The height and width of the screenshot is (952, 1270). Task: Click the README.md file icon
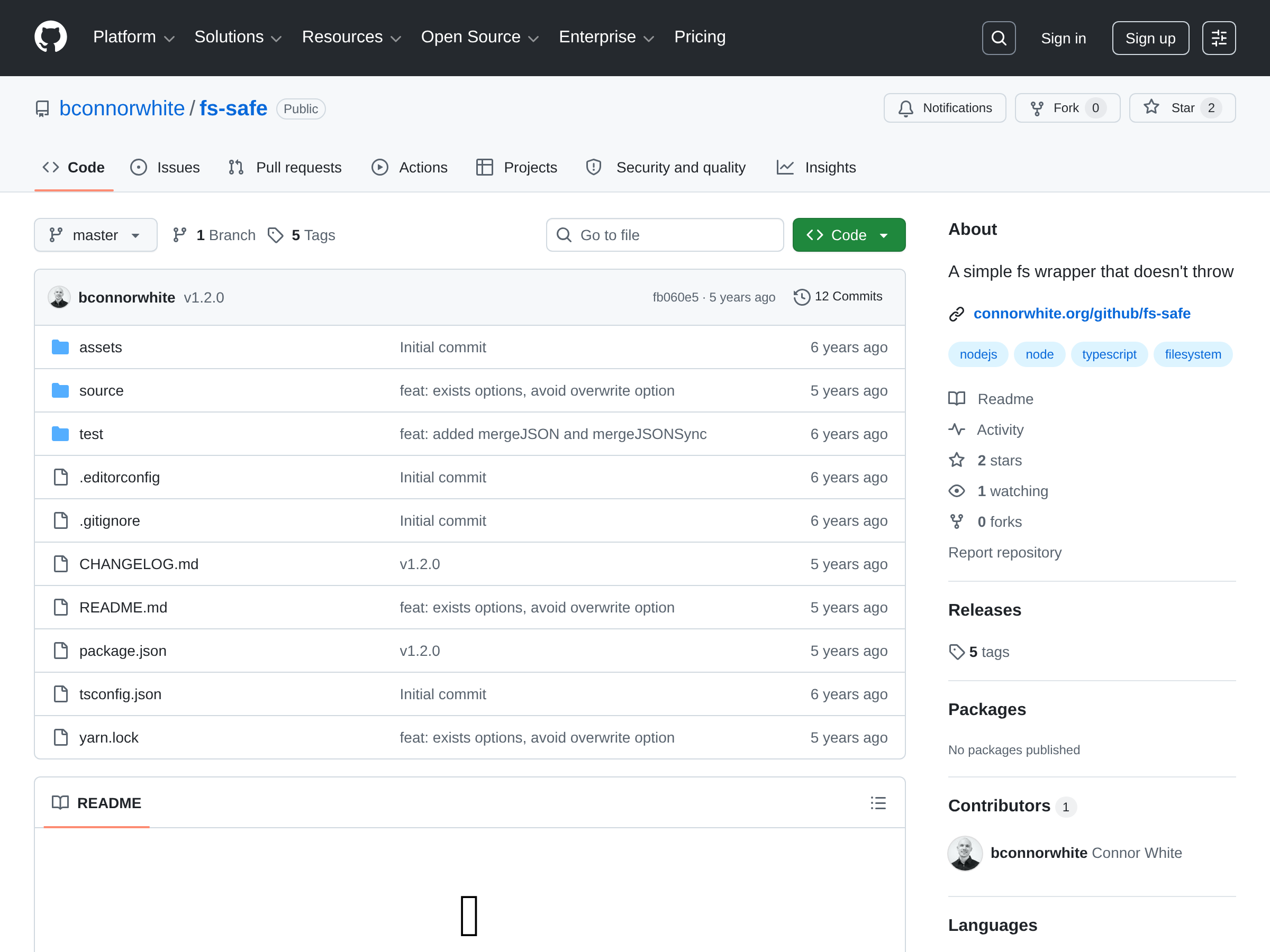[60, 607]
